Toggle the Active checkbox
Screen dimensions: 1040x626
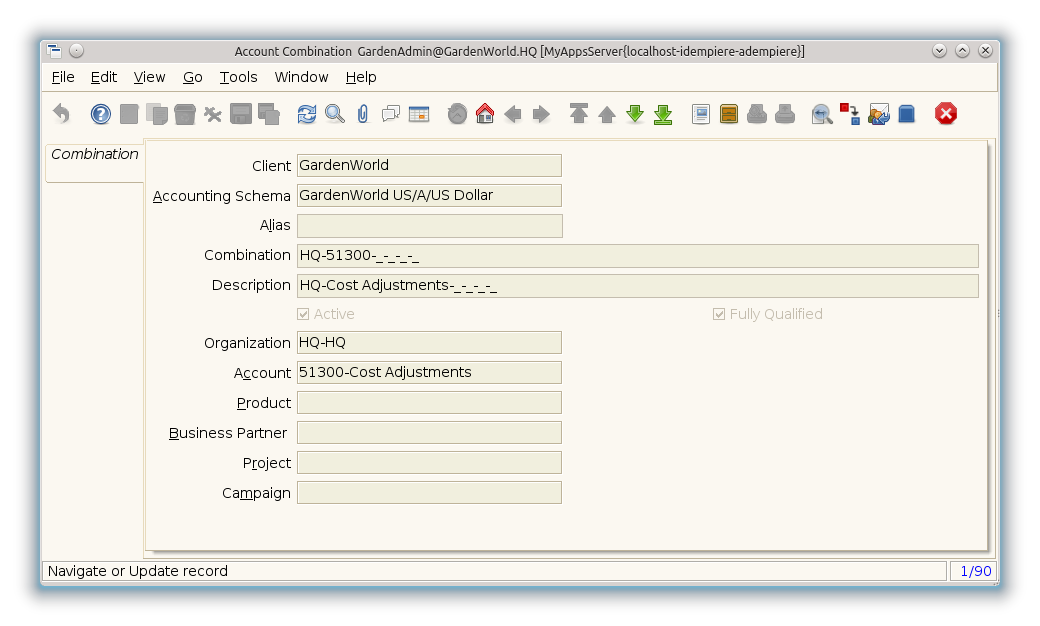(x=304, y=314)
